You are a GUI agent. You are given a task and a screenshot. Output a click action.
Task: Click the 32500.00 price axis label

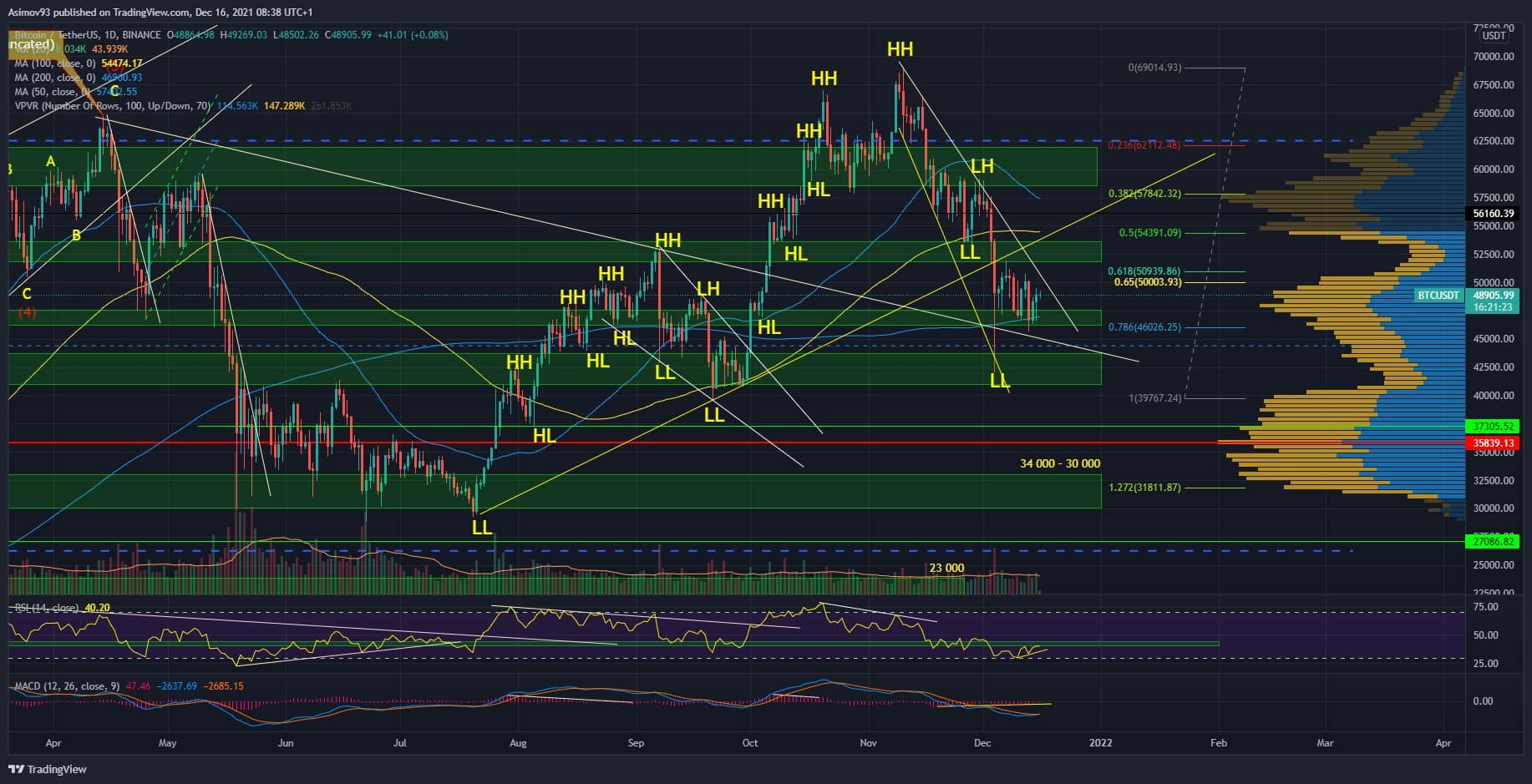coord(1494,481)
